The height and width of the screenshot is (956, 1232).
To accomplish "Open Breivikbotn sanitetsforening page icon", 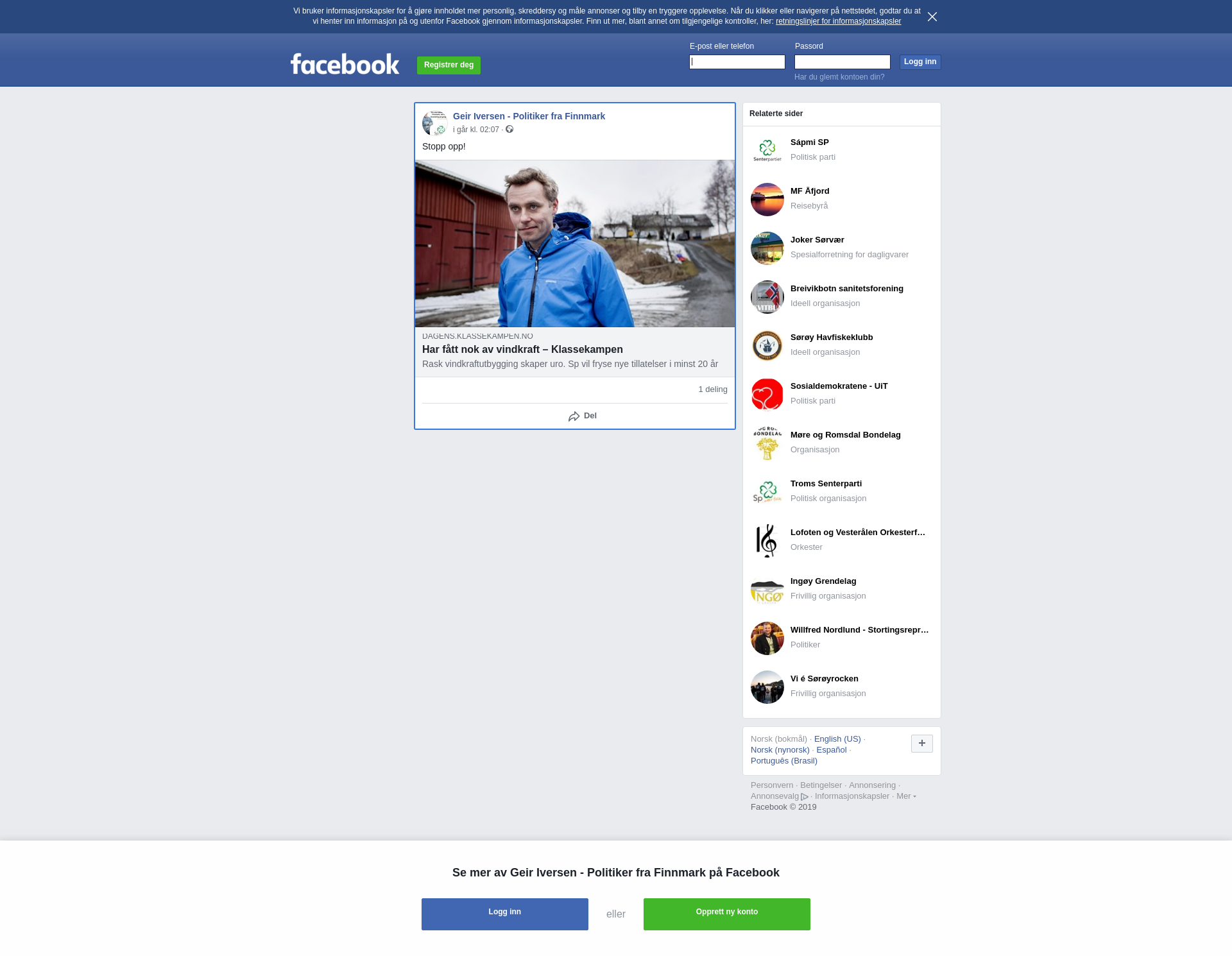I will coord(767,297).
